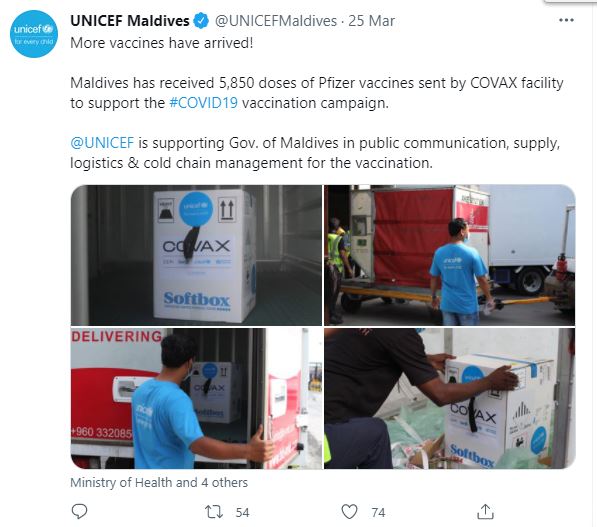View the DELIVERING truck photo

[196, 398]
